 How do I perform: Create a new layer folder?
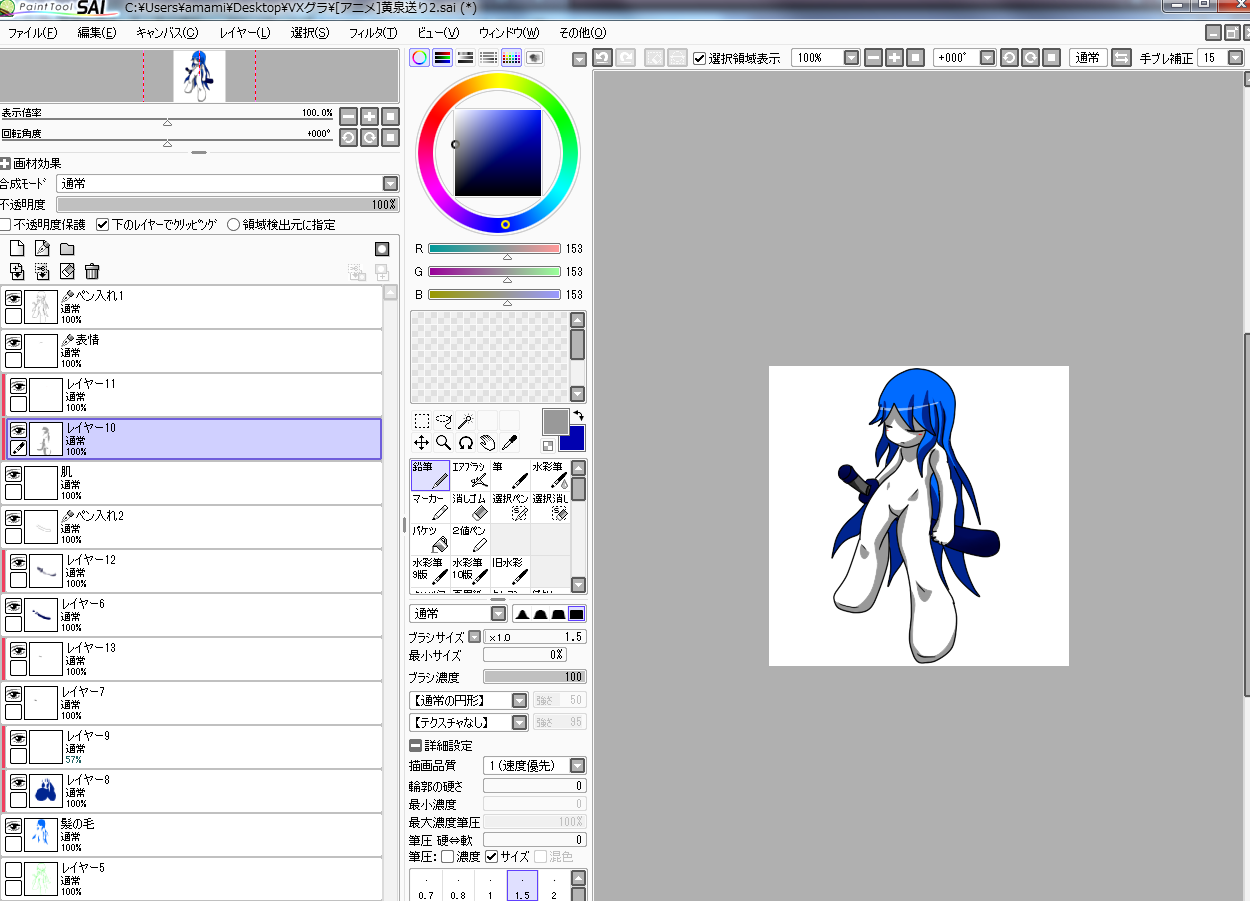[x=67, y=249]
